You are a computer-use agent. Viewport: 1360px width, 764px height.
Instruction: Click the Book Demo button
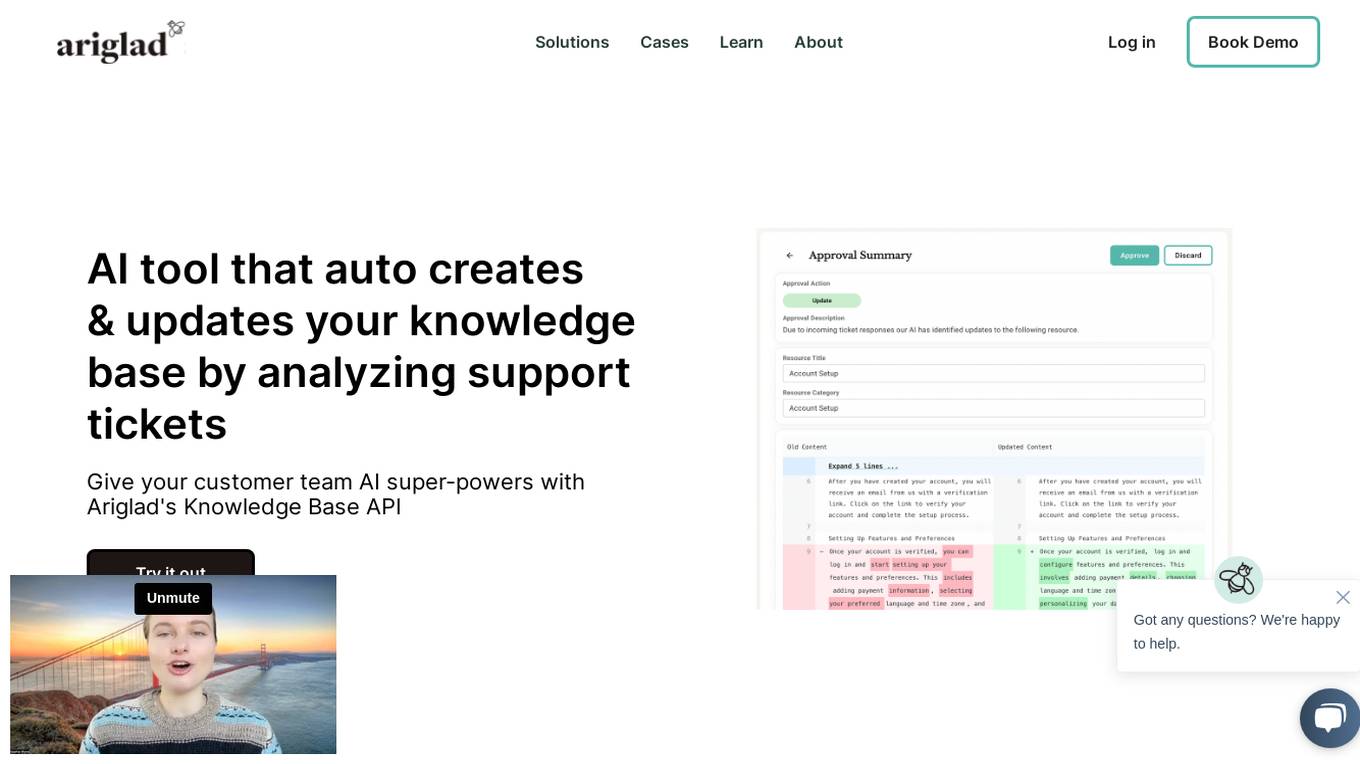(x=1253, y=42)
